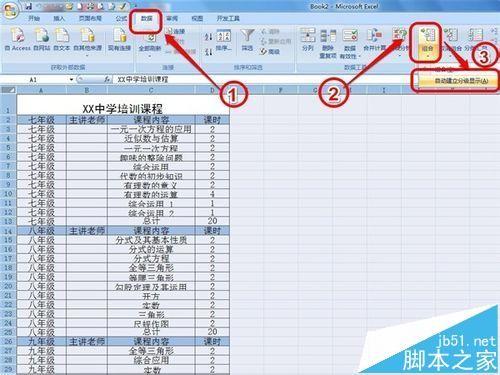Click cell 分式及其基本性质

151,240
